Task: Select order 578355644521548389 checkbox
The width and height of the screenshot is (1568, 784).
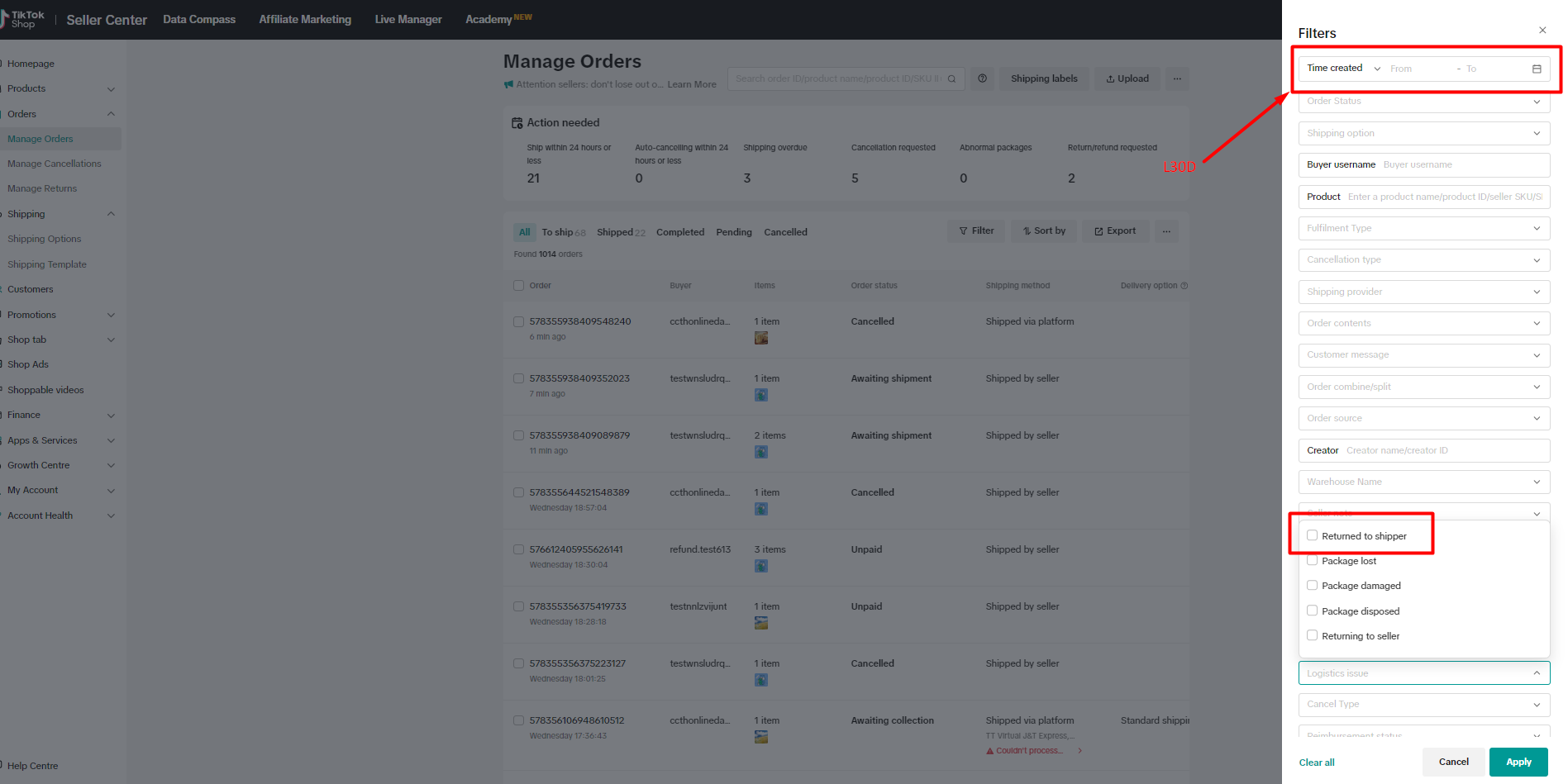Action: pyautogui.click(x=519, y=492)
